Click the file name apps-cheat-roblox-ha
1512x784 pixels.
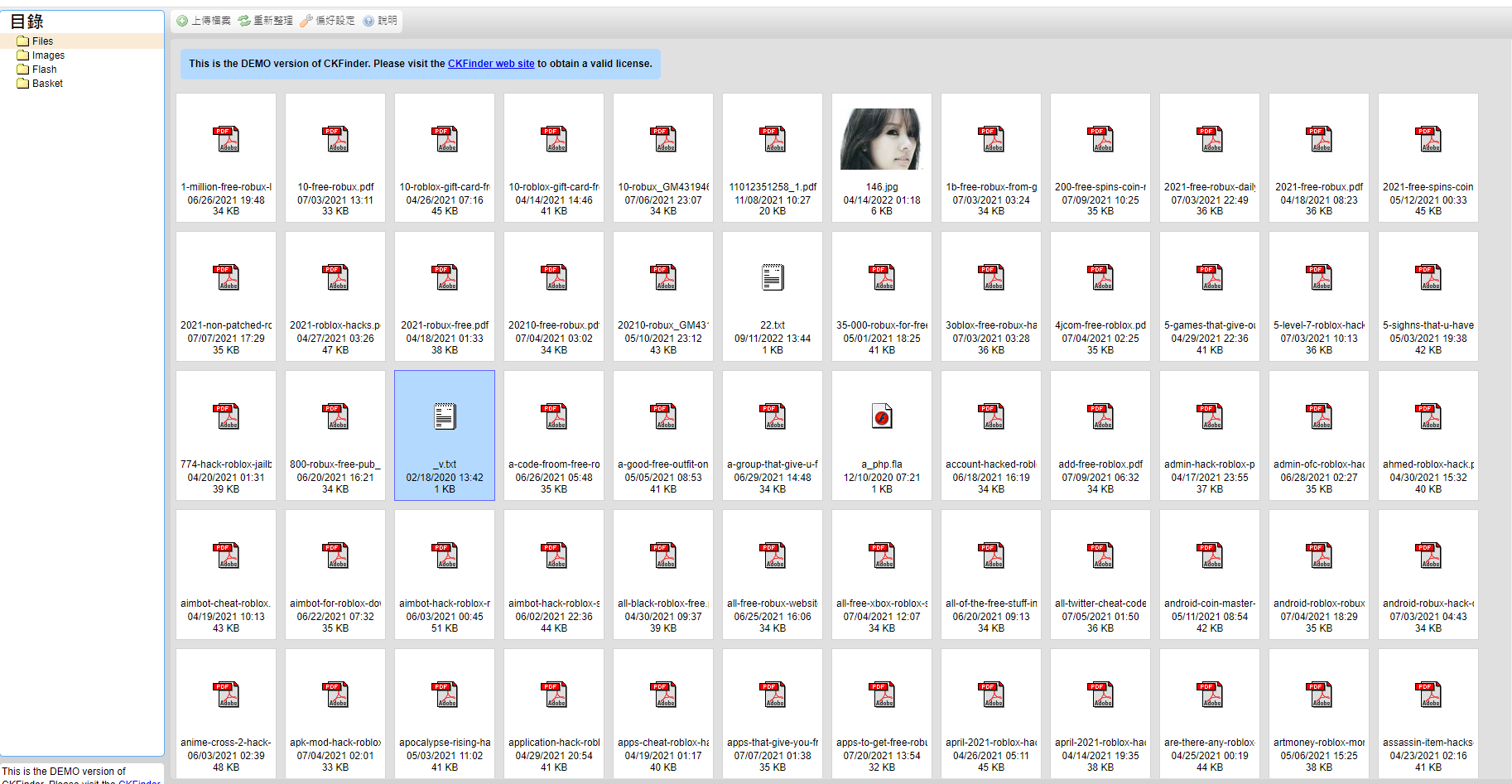tap(663, 743)
